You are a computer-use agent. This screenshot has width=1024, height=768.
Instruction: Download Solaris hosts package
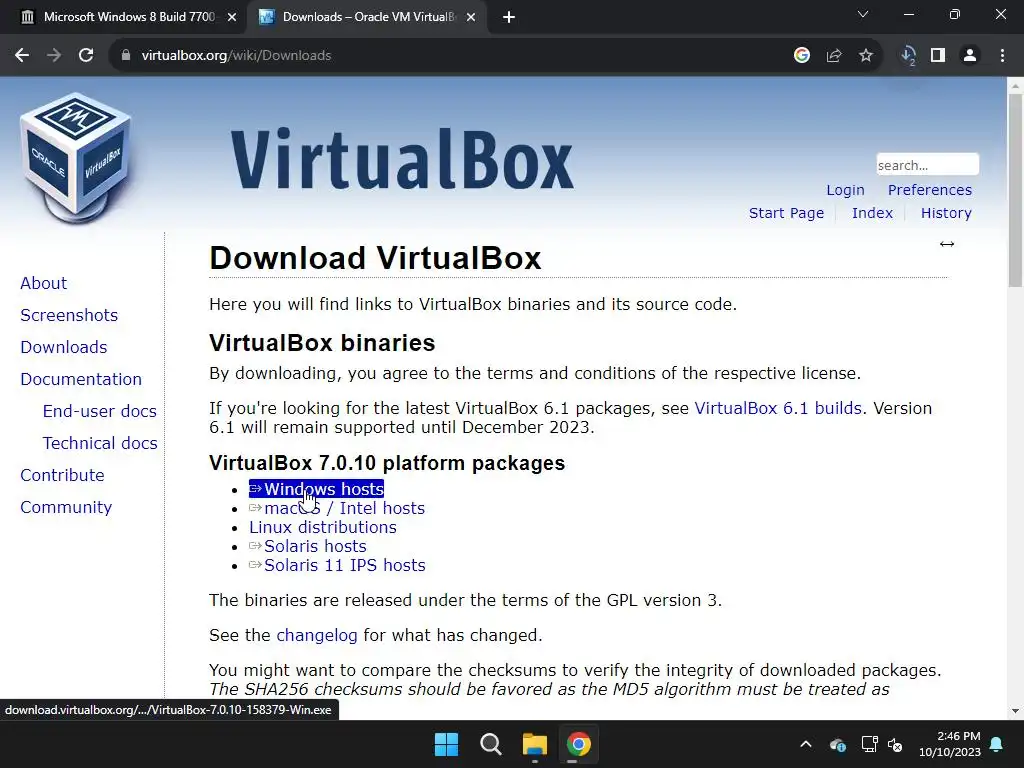pyautogui.click(x=308, y=546)
